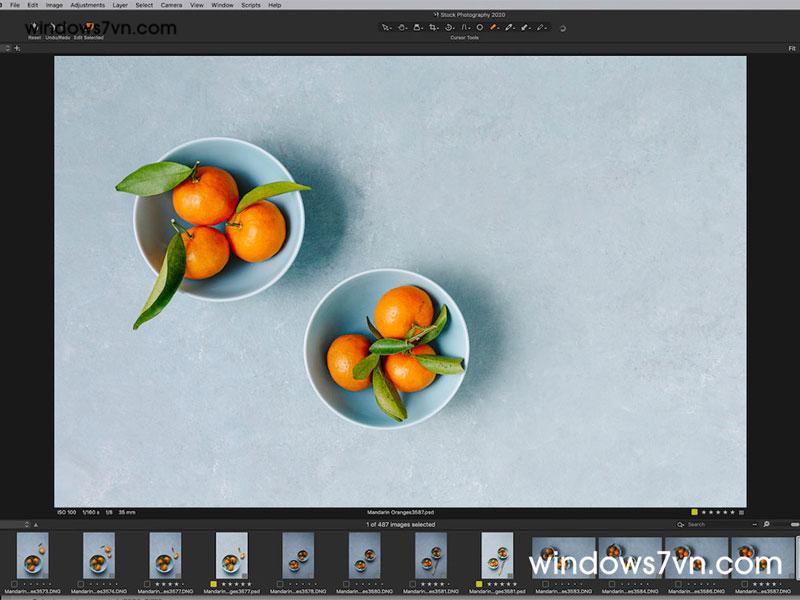Toggle color tag on Mandarin...es3578.DNG
The height and width of the screenshot is (600, 800).
click(280, 584)
